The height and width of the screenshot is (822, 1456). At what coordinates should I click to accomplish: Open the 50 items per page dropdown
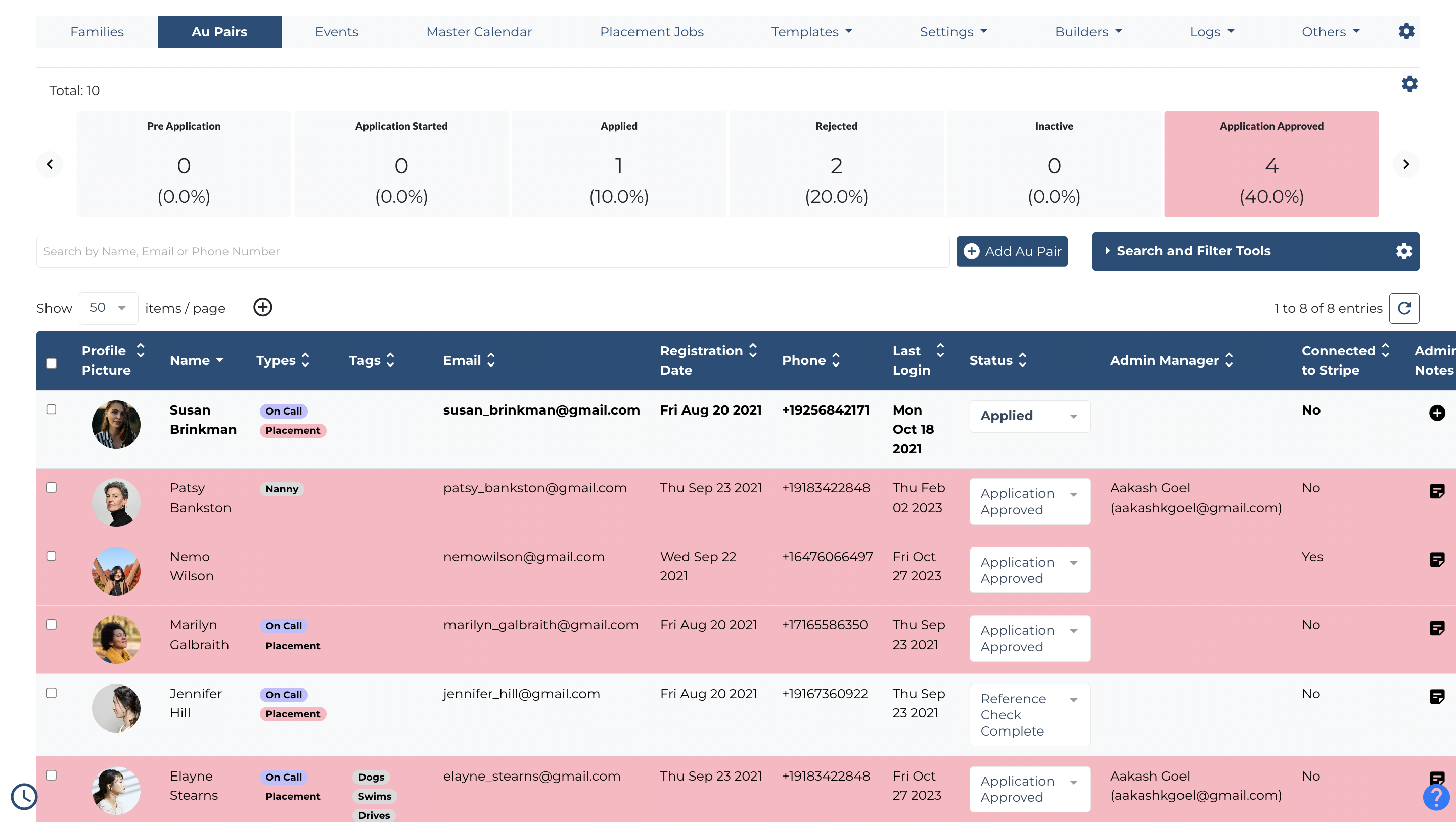108,308
